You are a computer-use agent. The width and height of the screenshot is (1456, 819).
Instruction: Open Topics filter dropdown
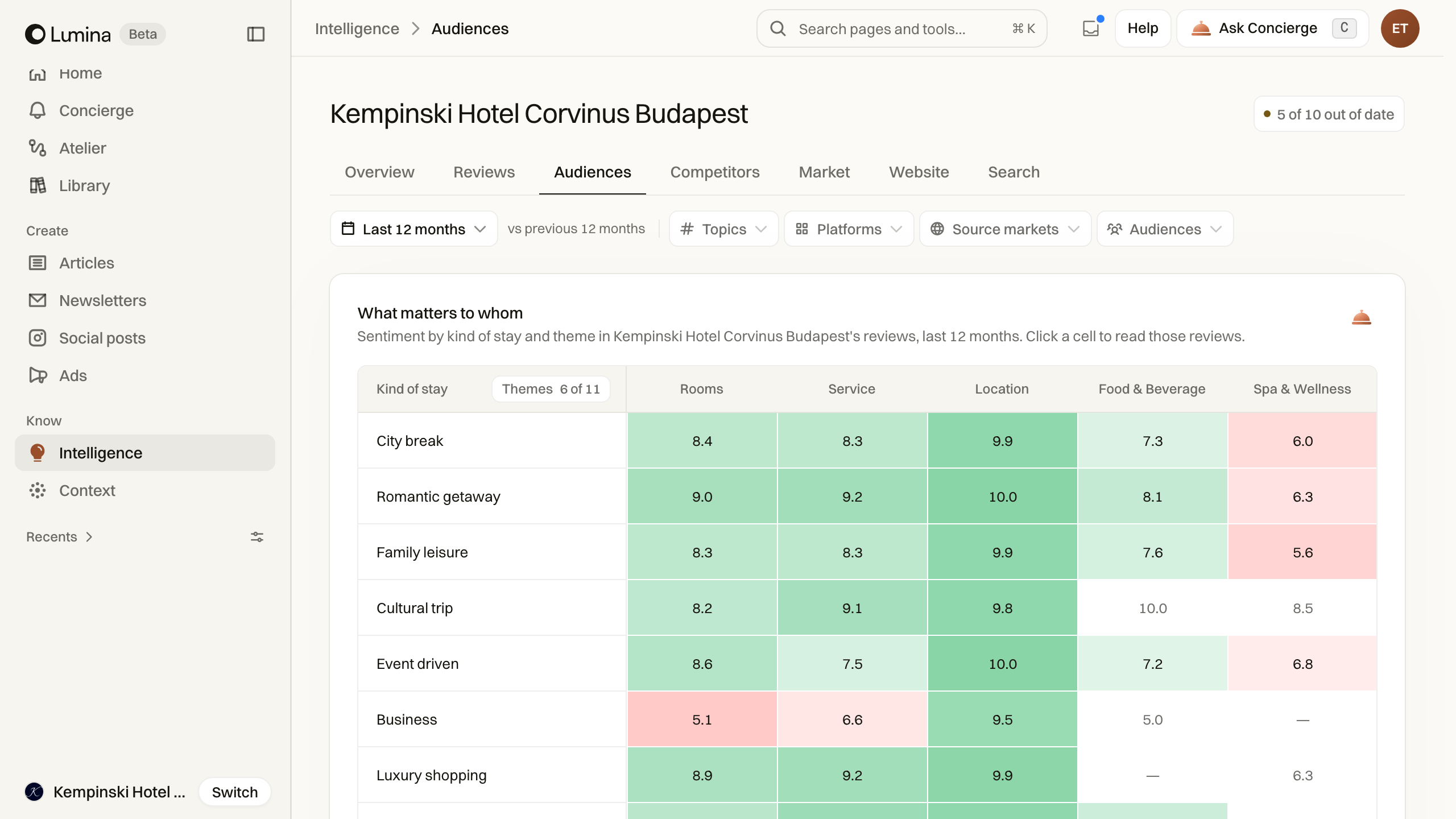click(723, 229)
